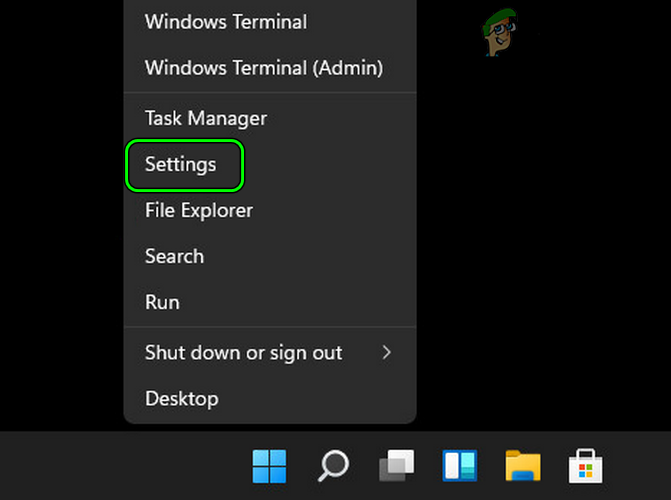This screenshot has height=500, width=671.
Task: Select the highlighted Settings entry
Action: 181,164
